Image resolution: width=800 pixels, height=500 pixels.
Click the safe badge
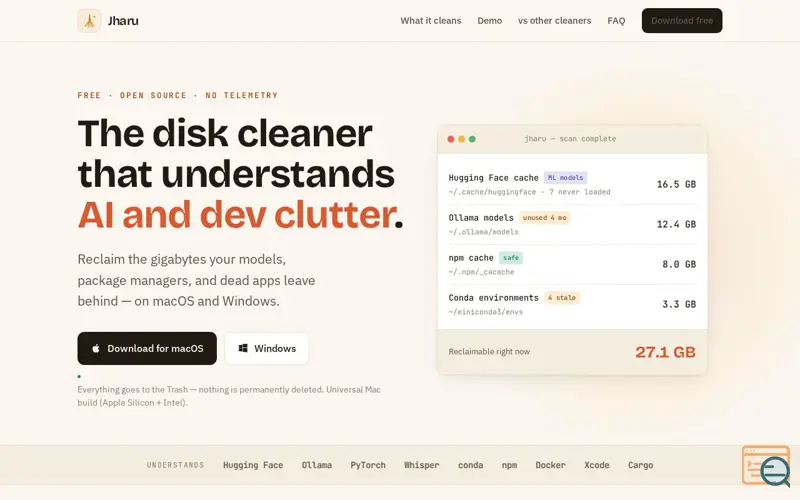click(511, 258)
